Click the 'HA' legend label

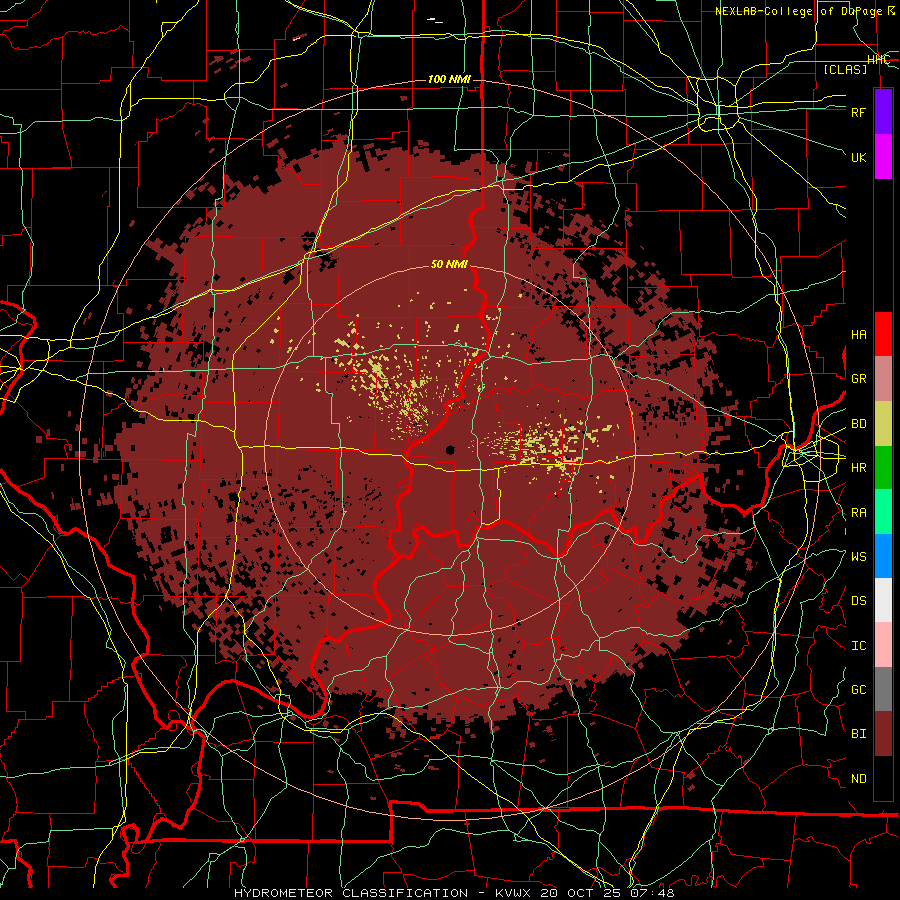click(858, 334)
